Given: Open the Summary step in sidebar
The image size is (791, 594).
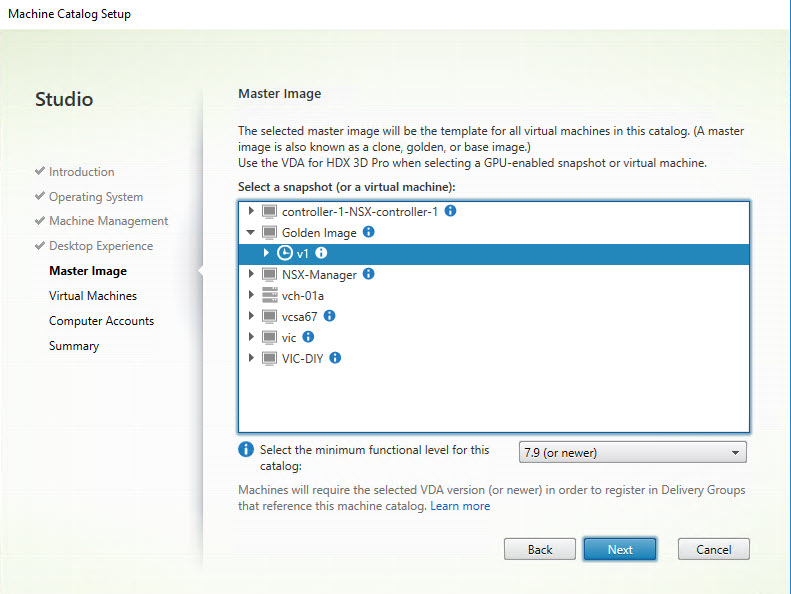Looking at the screenshot, I should [x=74, y=346].
